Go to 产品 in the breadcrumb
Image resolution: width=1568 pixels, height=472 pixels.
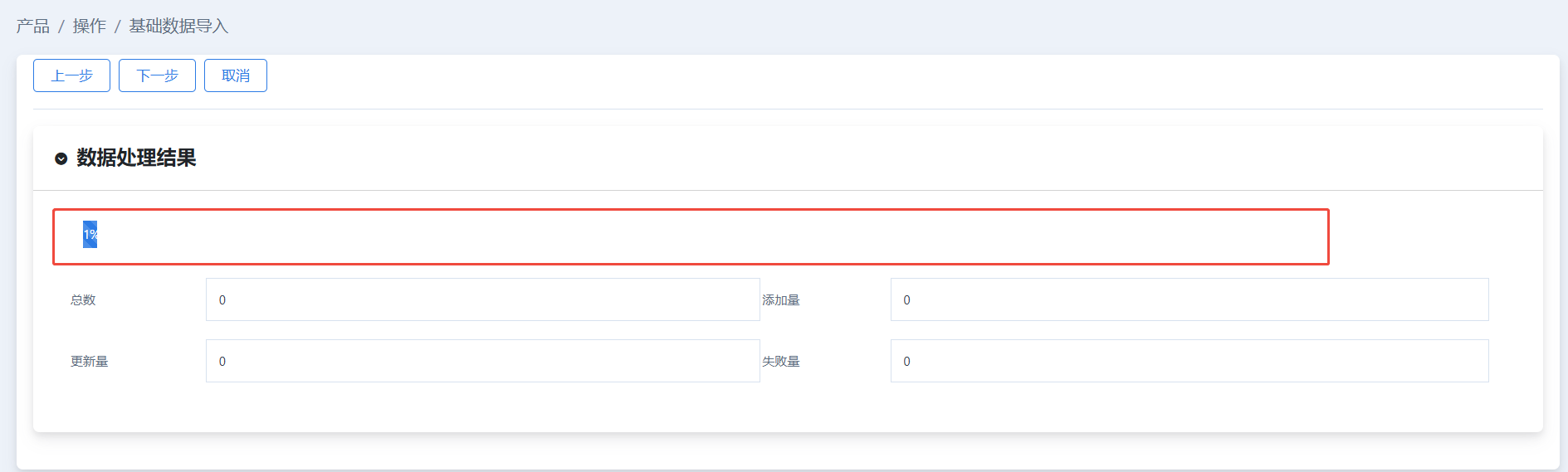click(33, 27)
